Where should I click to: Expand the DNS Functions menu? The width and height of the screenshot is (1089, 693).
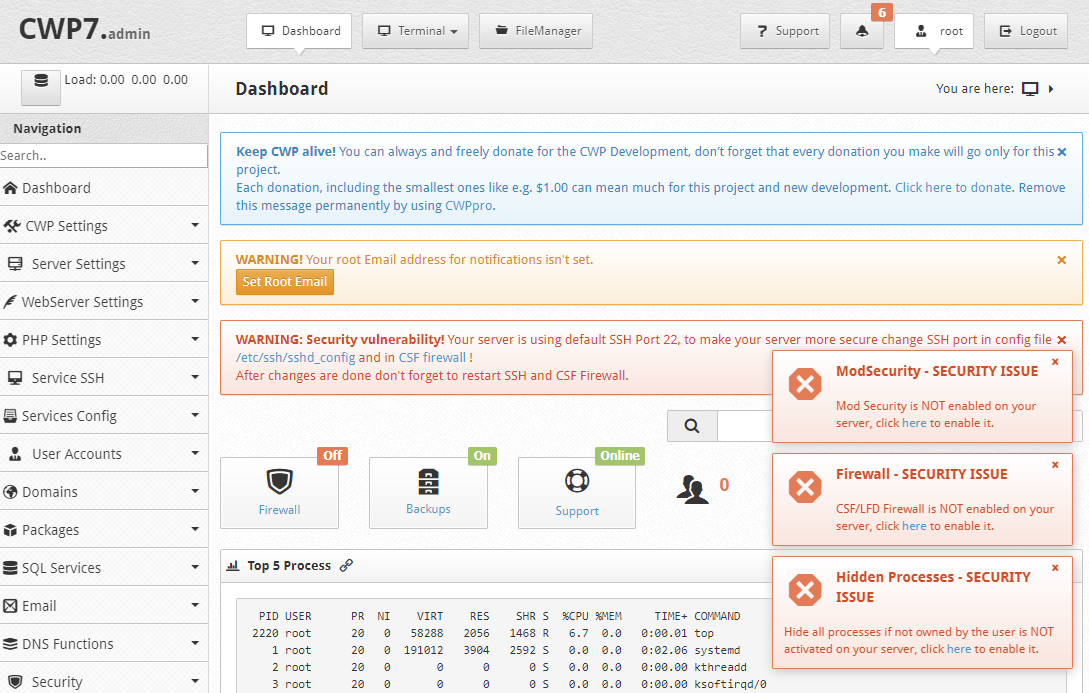pos(104,644)
